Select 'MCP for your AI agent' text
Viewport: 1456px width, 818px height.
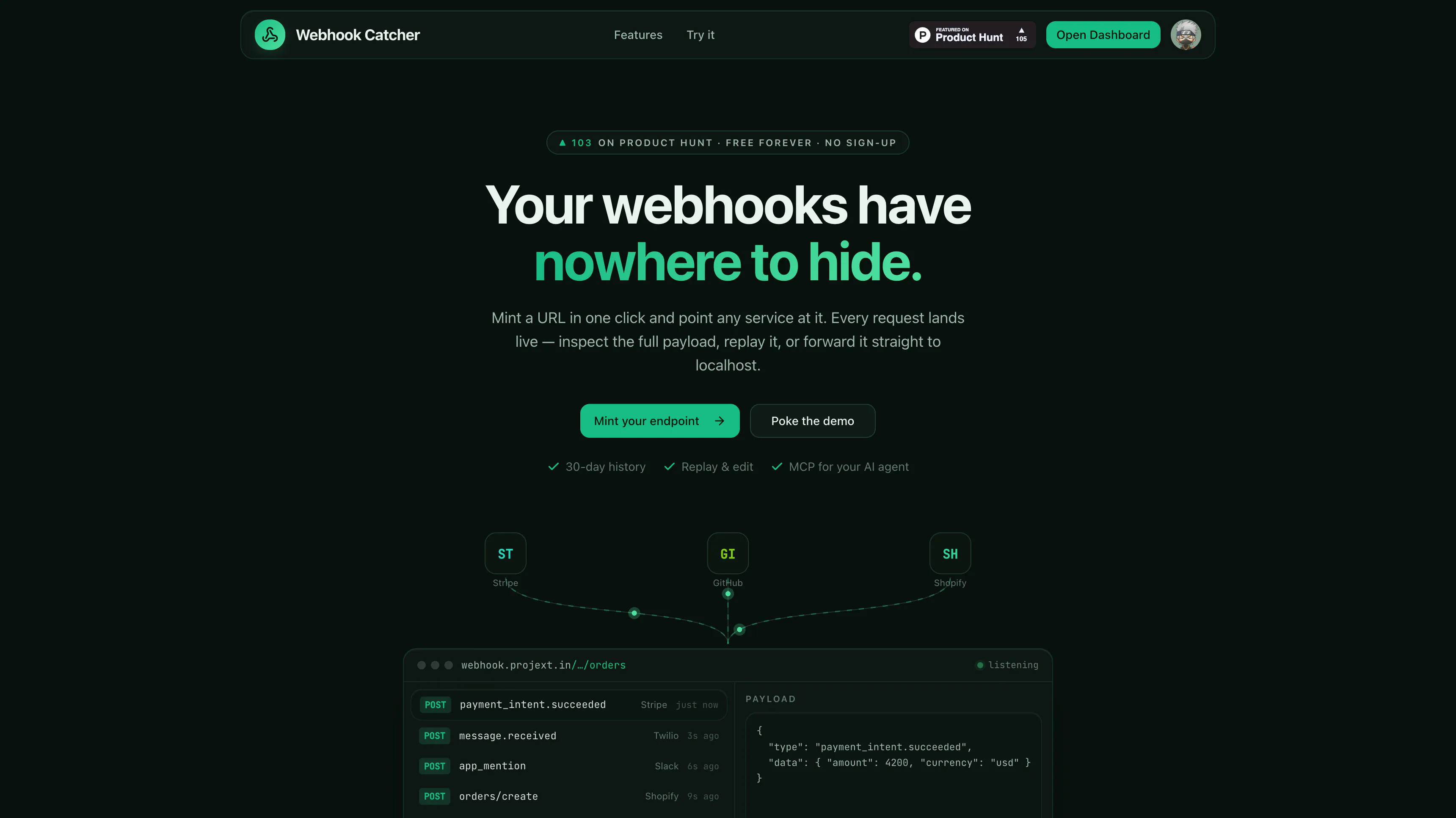pyautogui.click(x=848, y=467)
